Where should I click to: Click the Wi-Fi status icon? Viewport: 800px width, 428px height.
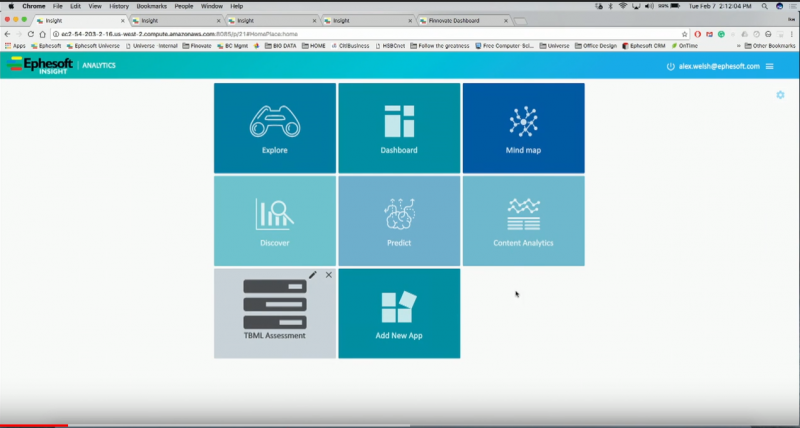pos(623,6)
